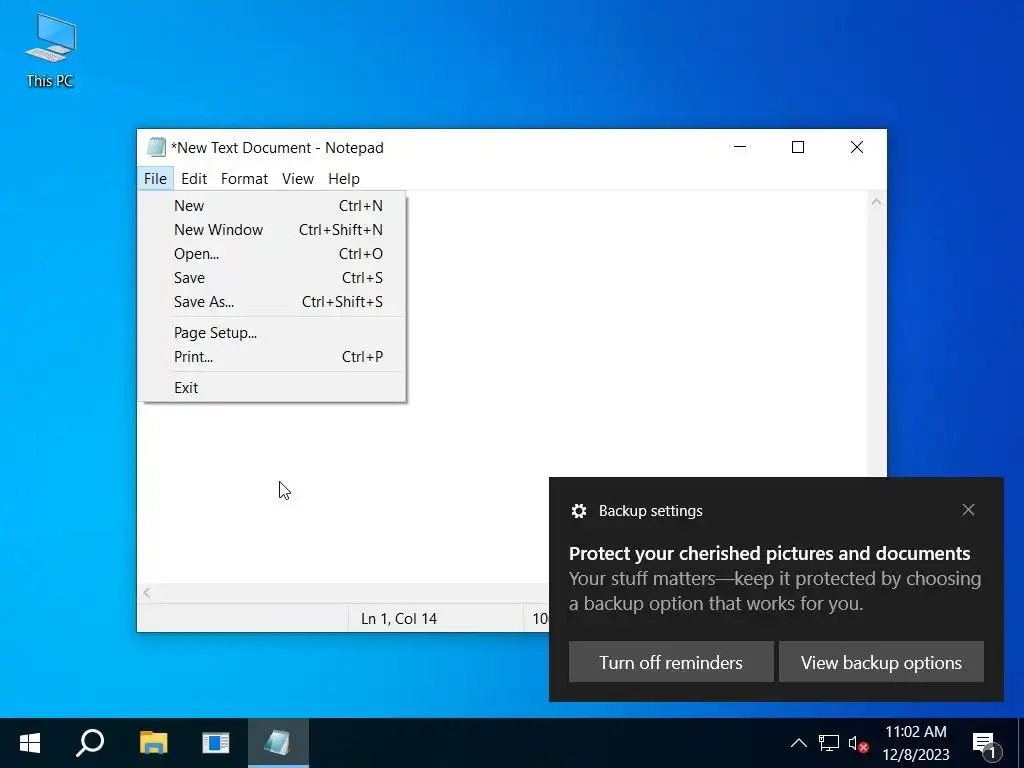Open the Edit menu

(x=194, y=178)
